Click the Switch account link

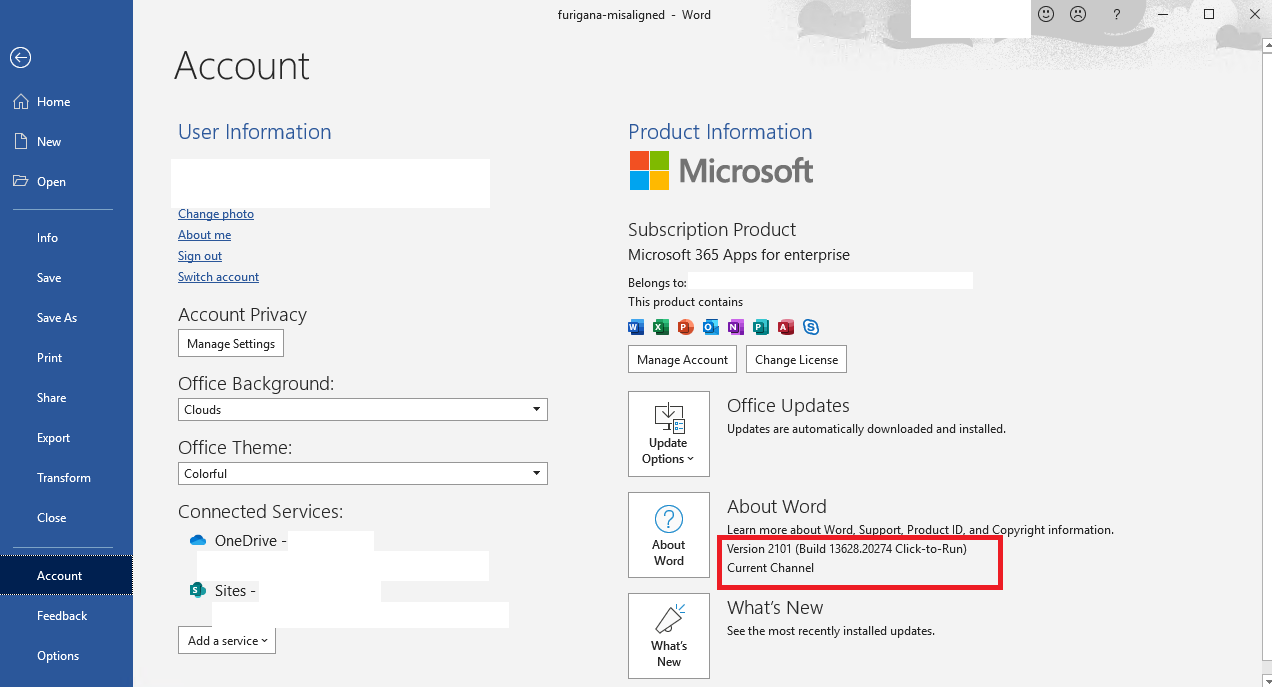(x=218, y=277)
